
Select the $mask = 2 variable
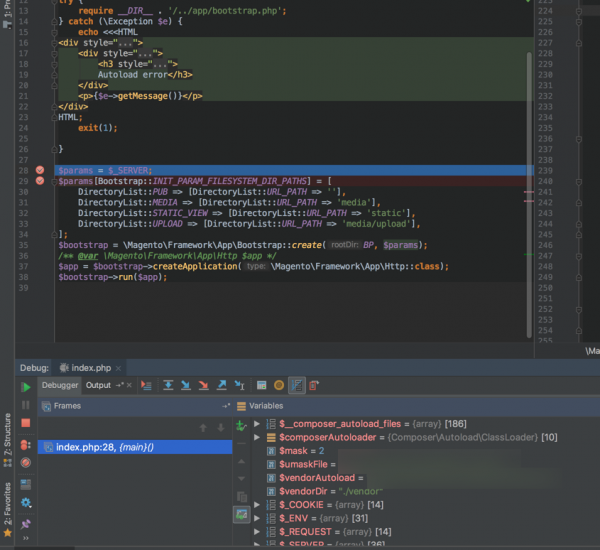(302, 451)
